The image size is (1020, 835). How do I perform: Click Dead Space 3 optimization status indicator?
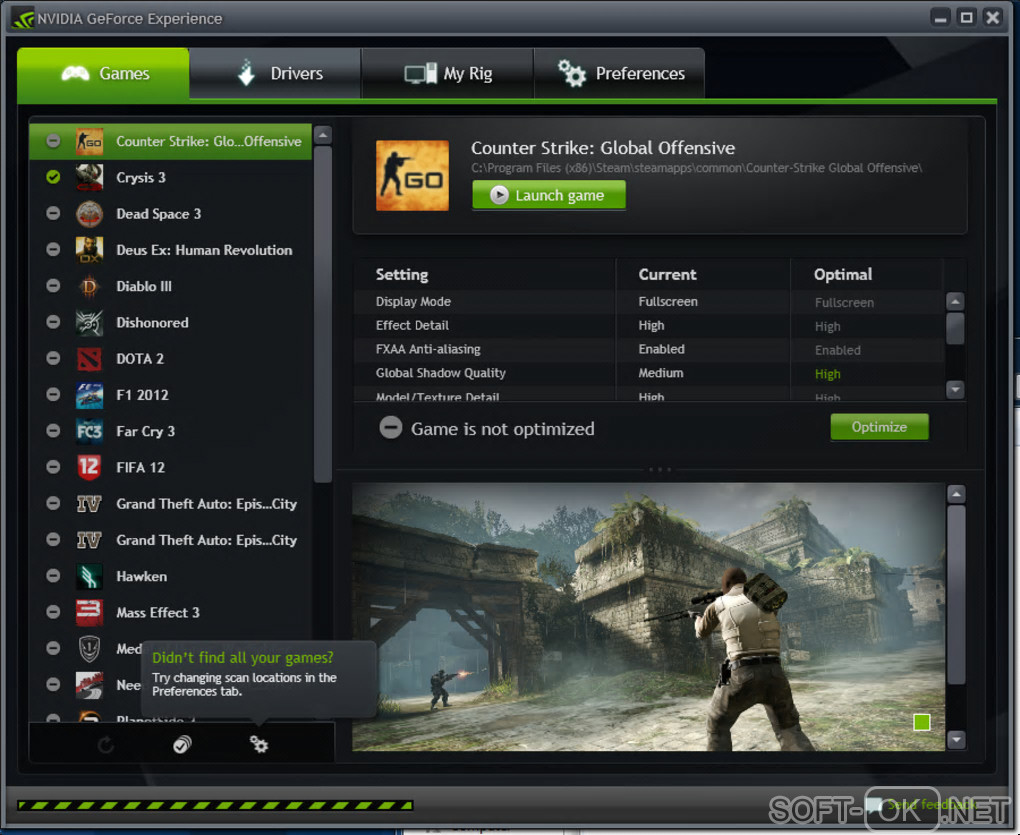point(53,213)
